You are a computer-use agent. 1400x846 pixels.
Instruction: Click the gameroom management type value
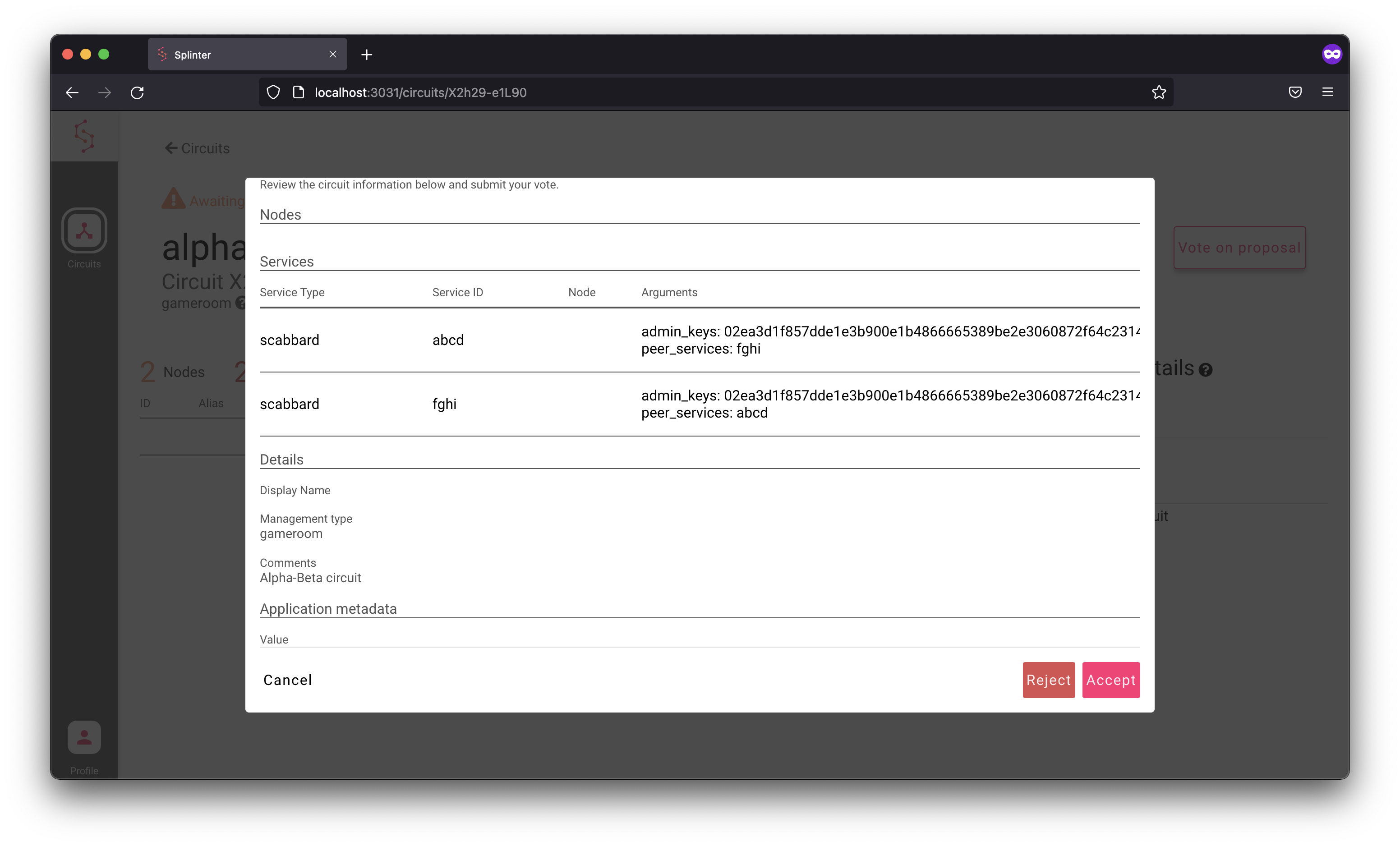[x=291, y=533]
